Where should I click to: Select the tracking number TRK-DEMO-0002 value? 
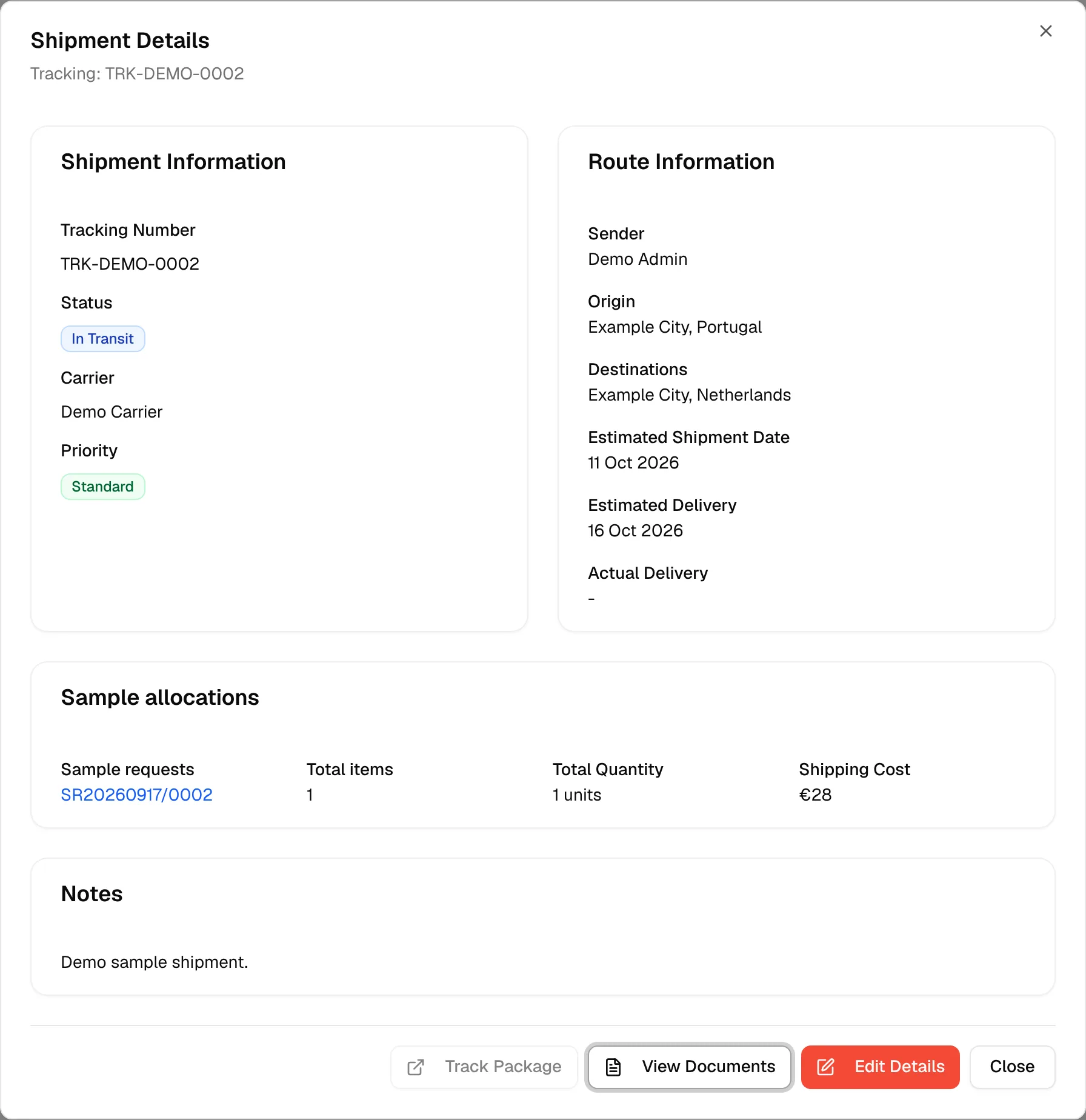pos(130,264)
